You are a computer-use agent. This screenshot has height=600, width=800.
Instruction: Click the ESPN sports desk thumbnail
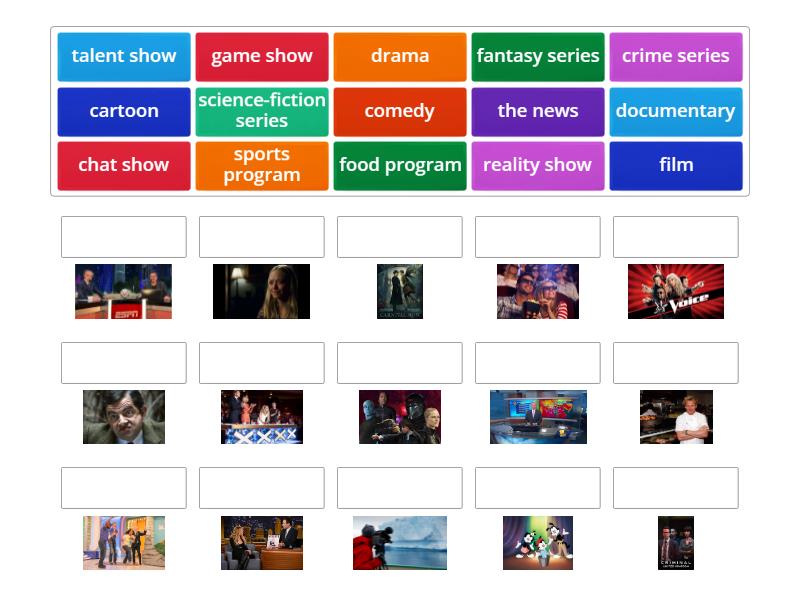point(122,292)
